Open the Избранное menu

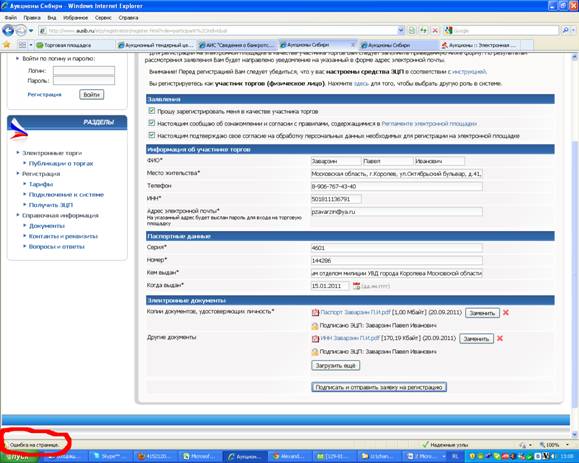(x=75, y=18)
